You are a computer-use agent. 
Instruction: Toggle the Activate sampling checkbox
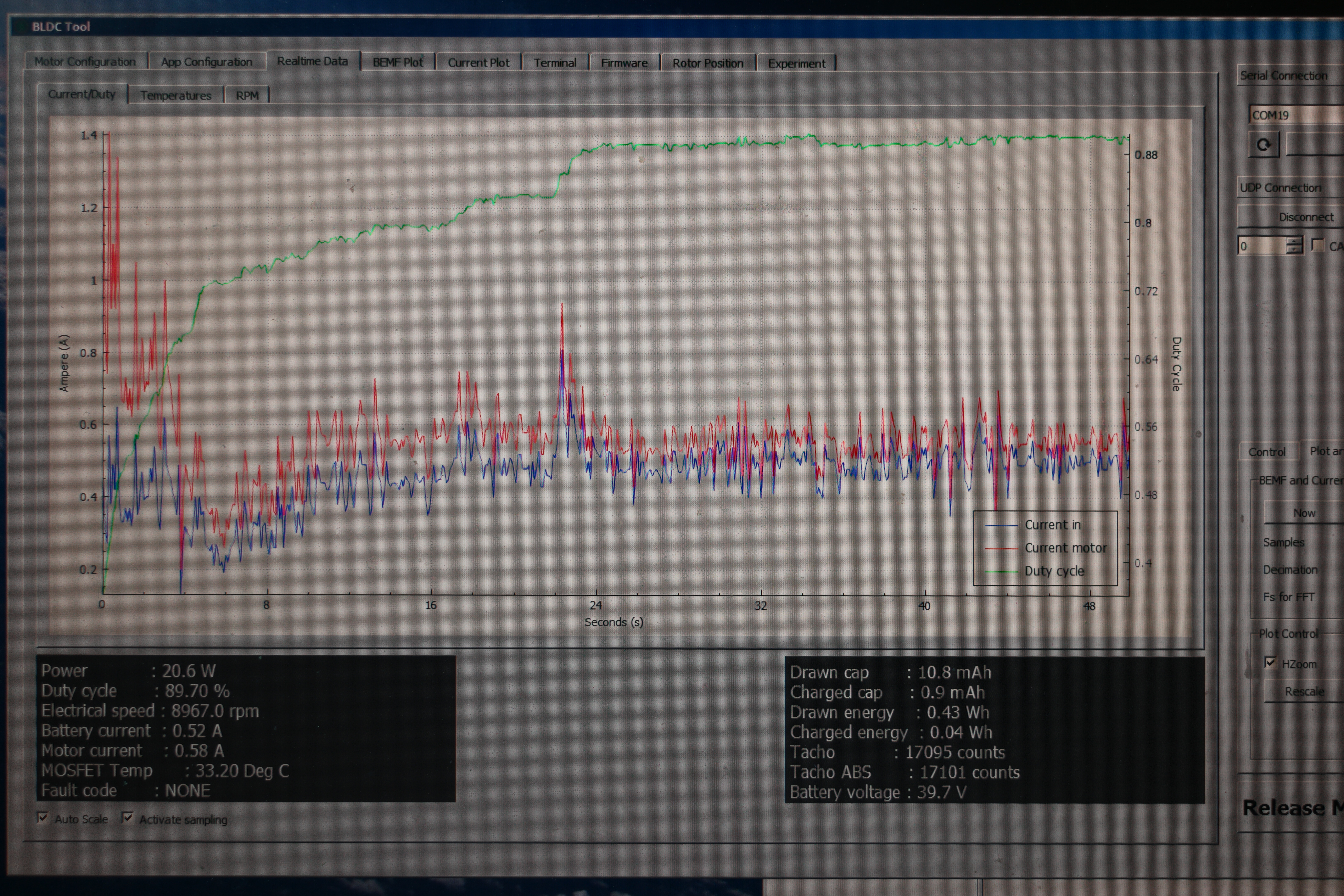point(127,818)
